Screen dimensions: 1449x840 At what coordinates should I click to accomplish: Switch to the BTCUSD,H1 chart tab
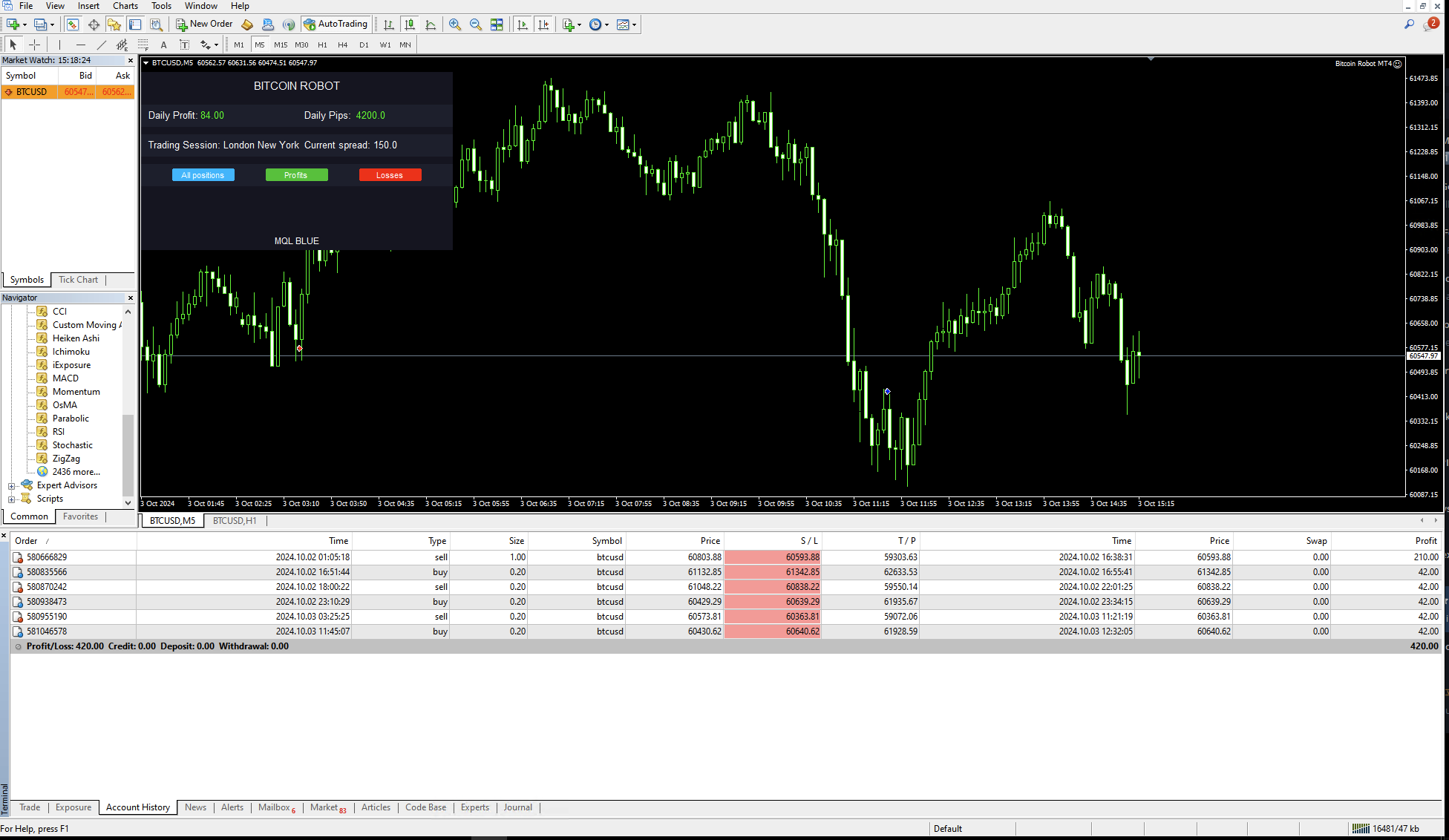pyautogui.click(x=235, y=521)
